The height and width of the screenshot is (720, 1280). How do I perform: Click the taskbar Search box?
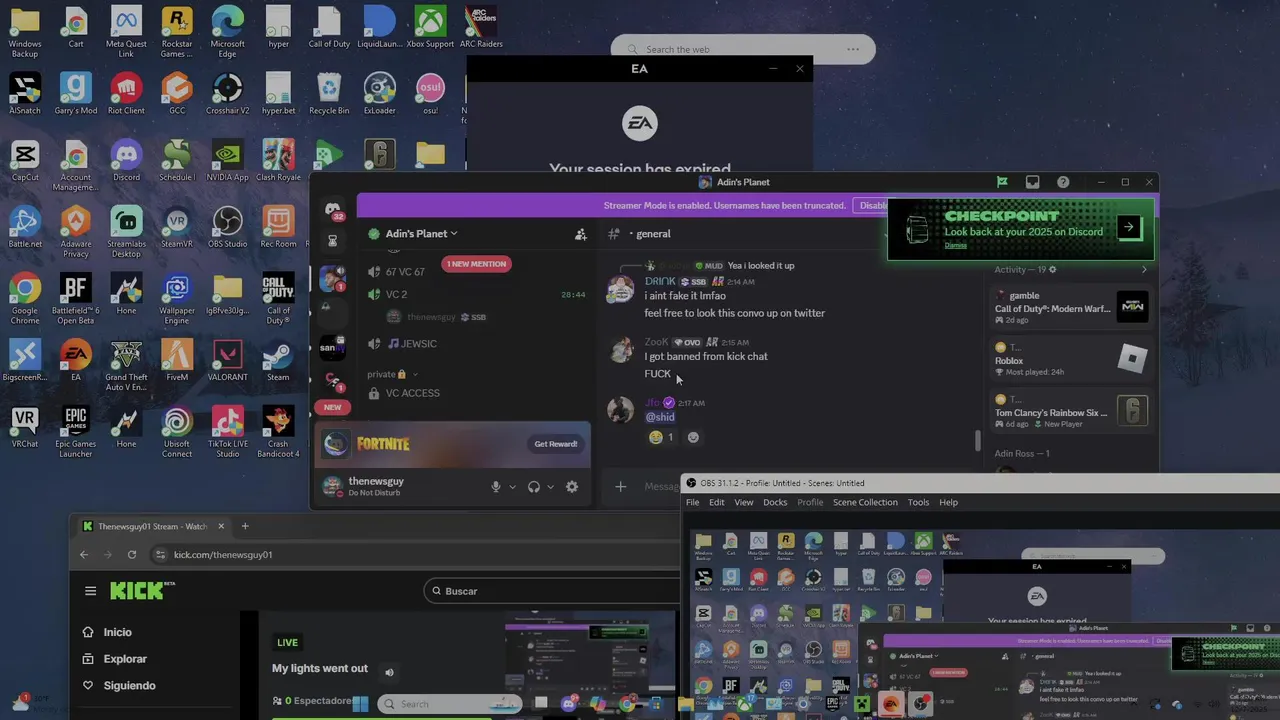(x=449, y=704)
